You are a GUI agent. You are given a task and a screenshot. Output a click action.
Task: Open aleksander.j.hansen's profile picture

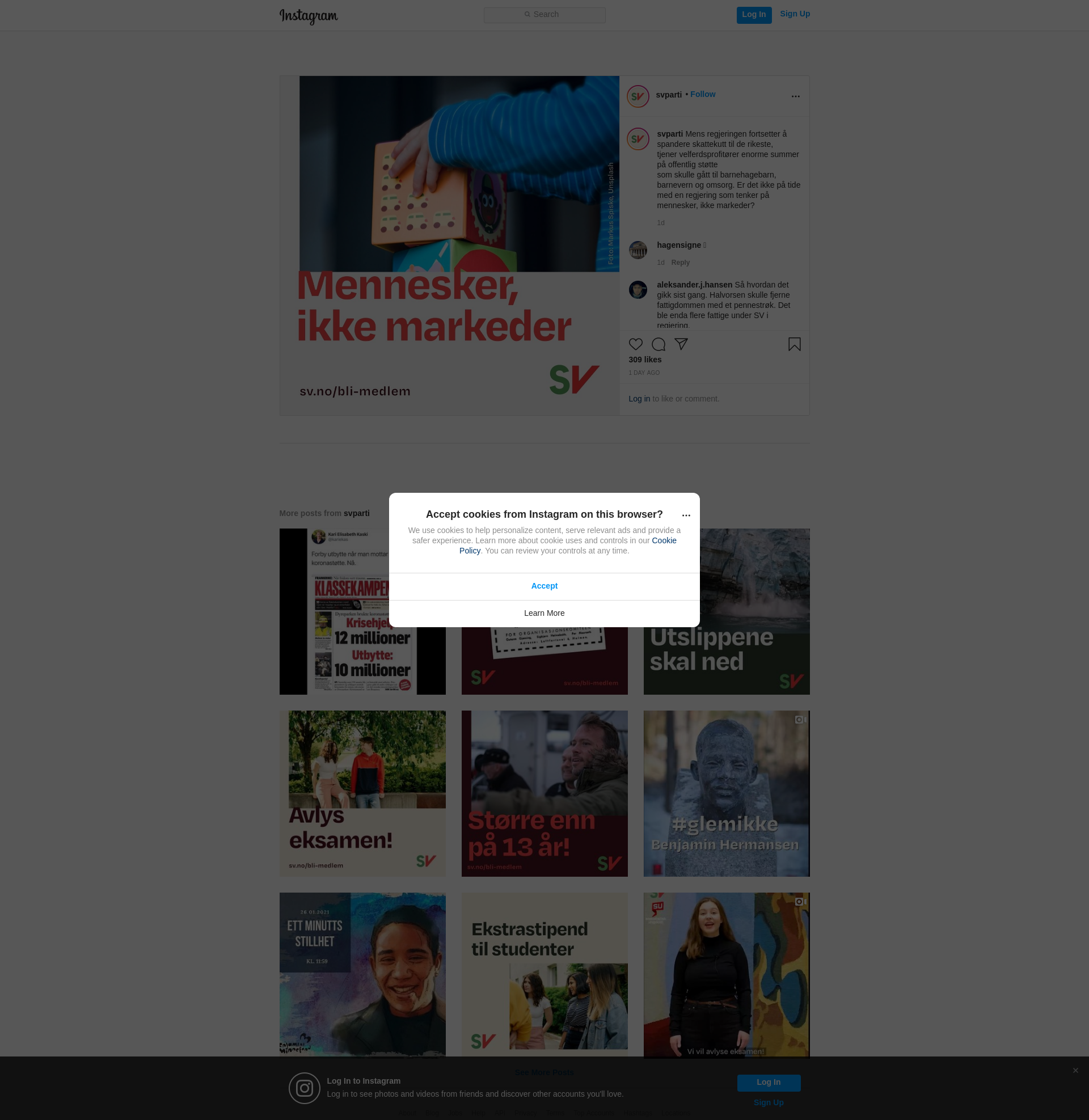pyautogui.click(x=638, y=289)
